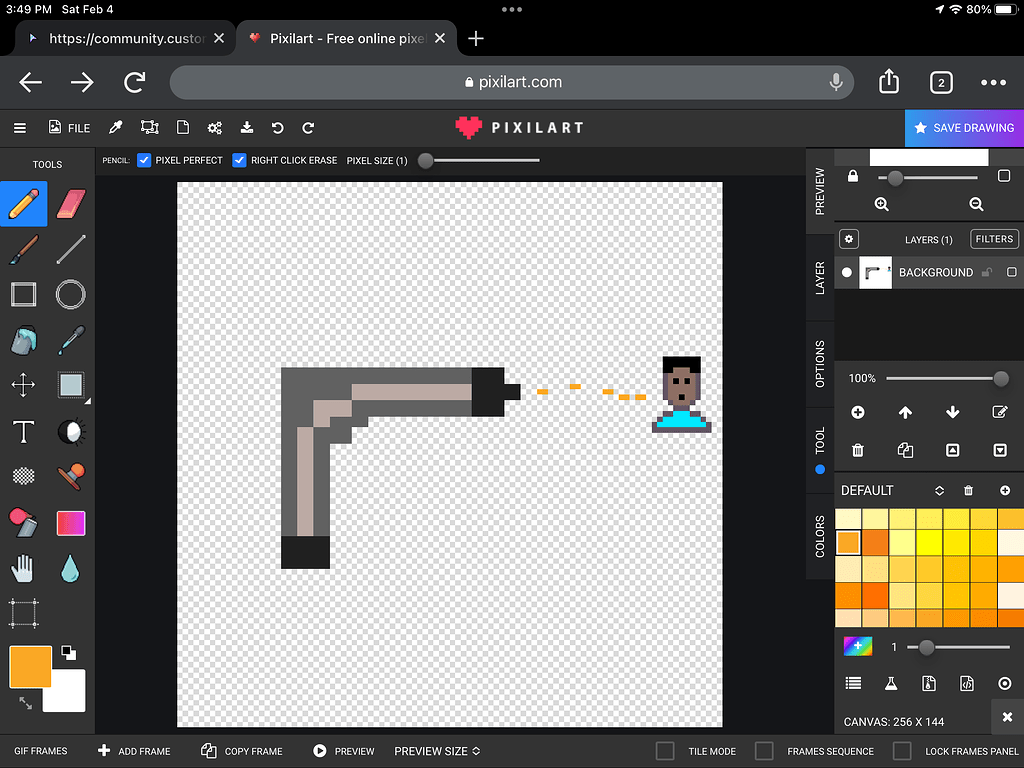The width and height of the screenshot is (1024, 768).
Task: Enable Tile Mode checkbox
Action: click(x=665, y=751)
